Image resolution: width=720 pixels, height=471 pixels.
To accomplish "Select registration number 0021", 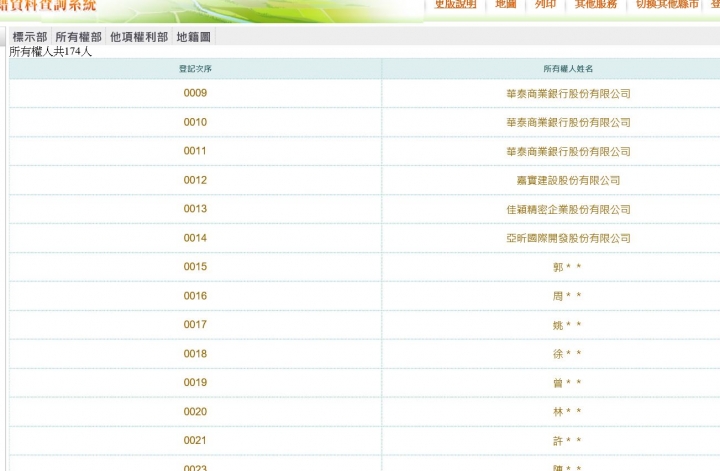I will (x=195, y=440).
